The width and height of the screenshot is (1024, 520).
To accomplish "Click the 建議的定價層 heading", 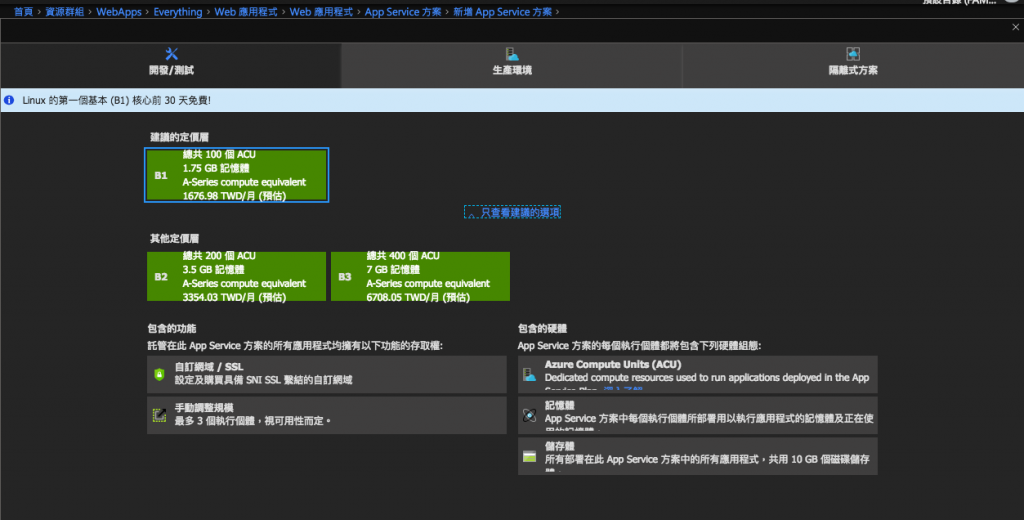I will pos(180,137).
